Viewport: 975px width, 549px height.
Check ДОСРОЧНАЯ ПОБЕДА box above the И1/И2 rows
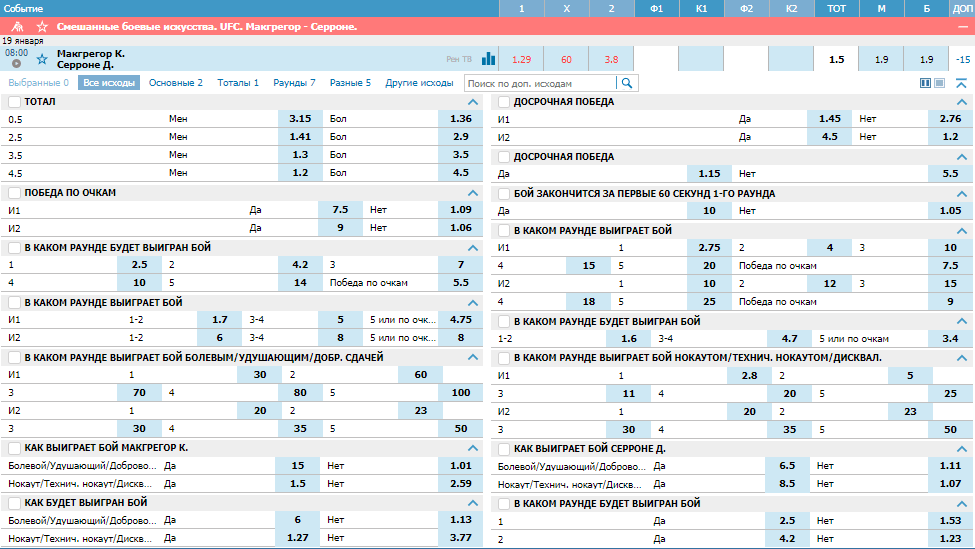coord(504,102)
